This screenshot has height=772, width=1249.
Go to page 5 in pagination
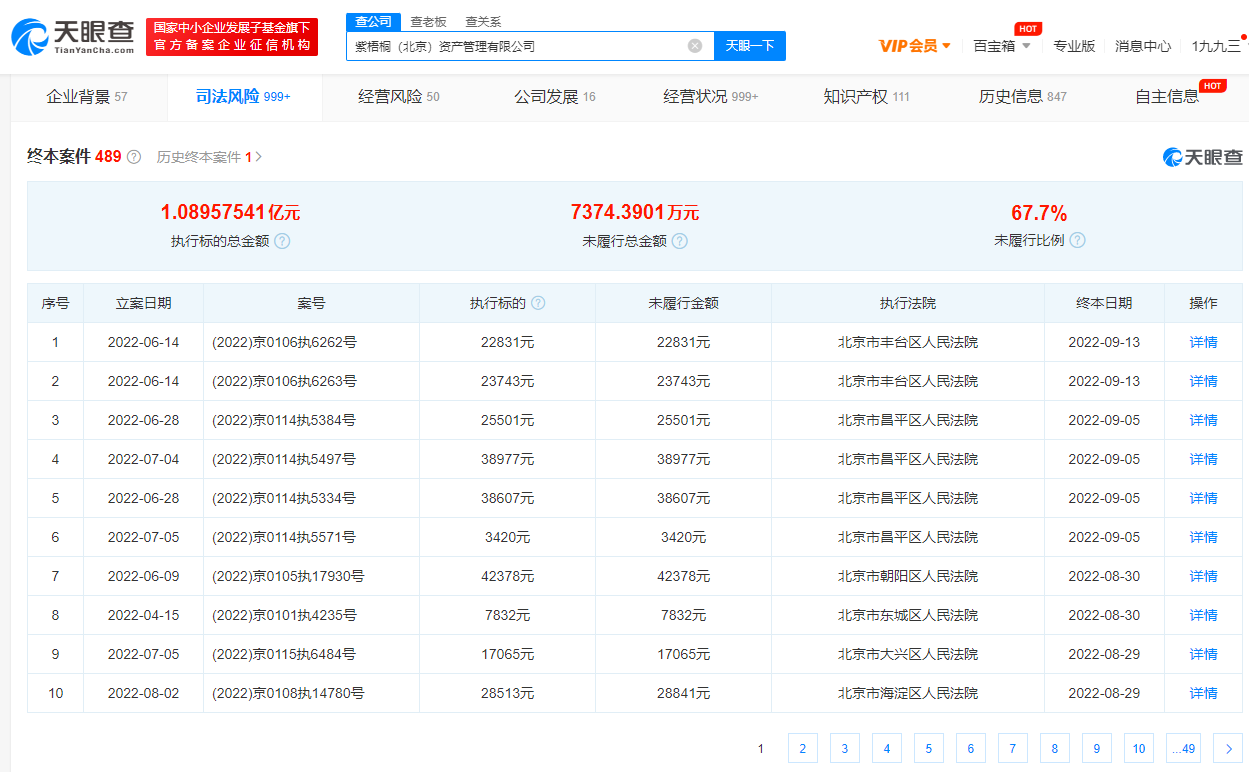928,748
